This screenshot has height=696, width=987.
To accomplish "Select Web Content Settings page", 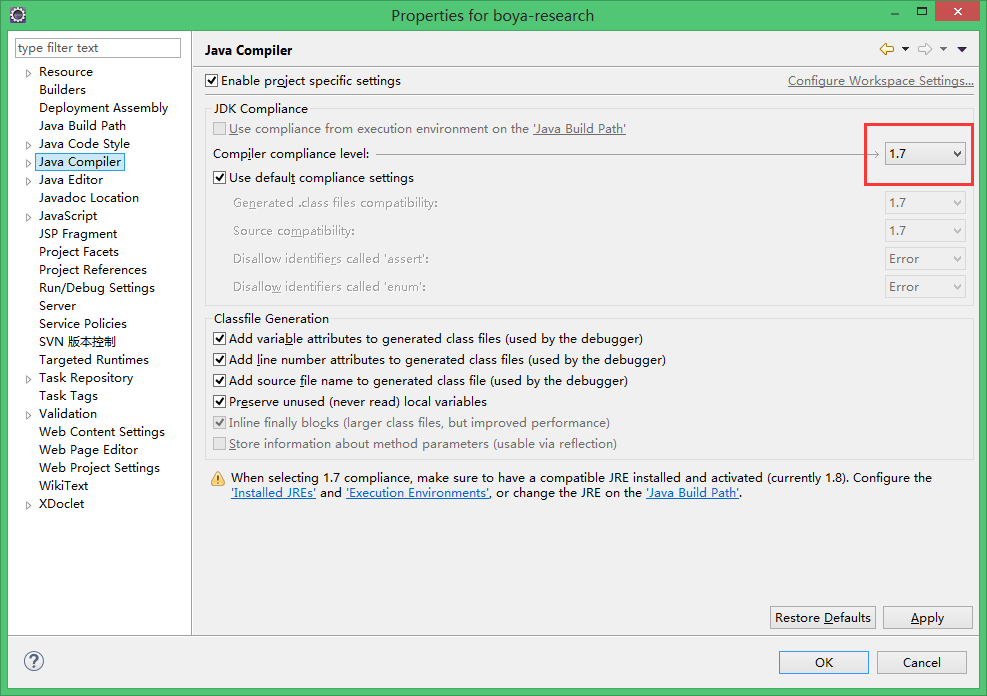I will 102,432.
